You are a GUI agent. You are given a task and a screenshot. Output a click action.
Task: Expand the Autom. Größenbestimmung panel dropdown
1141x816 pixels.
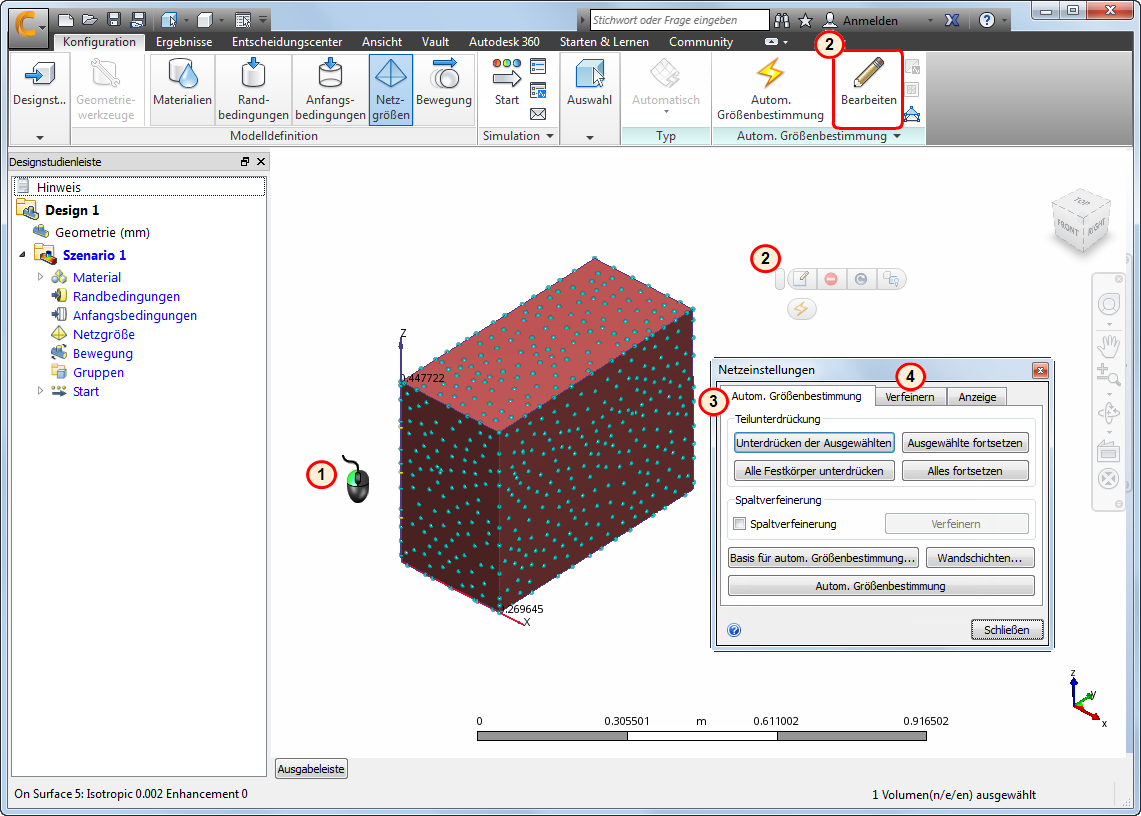(x=897, y=136)
